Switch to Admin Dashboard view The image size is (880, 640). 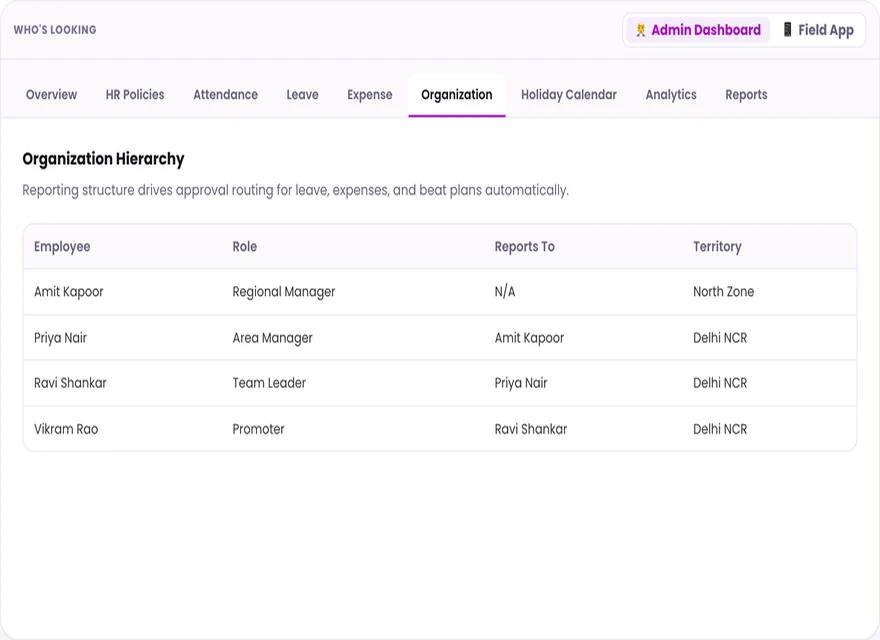[698, 30]
